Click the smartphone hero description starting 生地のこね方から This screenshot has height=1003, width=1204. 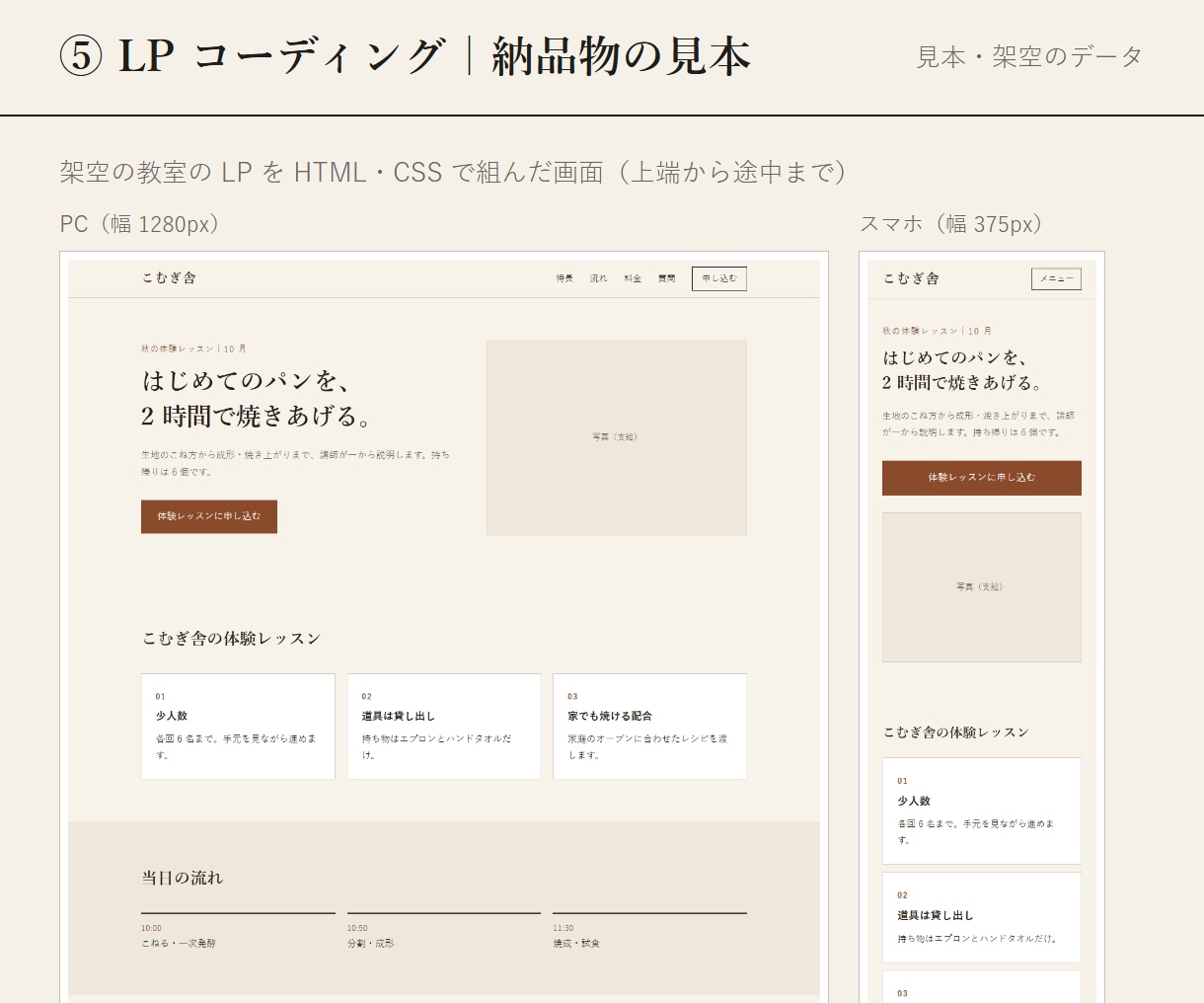(x=979, y=424)
